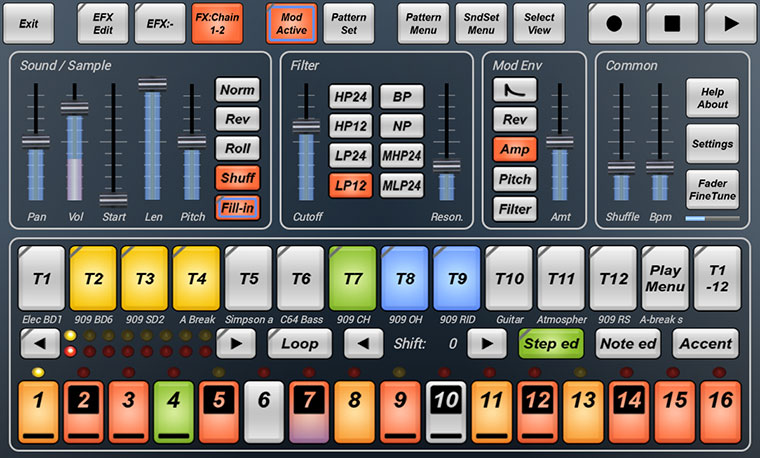The width and height of the screenshot is (760, 458).
Task: Increase shift value with right arrow
Action: coord(486,343)
